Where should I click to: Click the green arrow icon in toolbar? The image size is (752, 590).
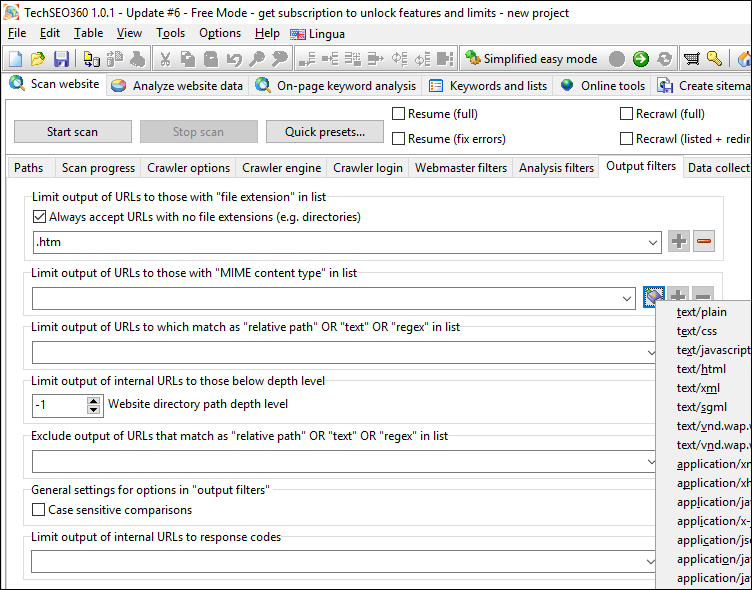(641, 59)
